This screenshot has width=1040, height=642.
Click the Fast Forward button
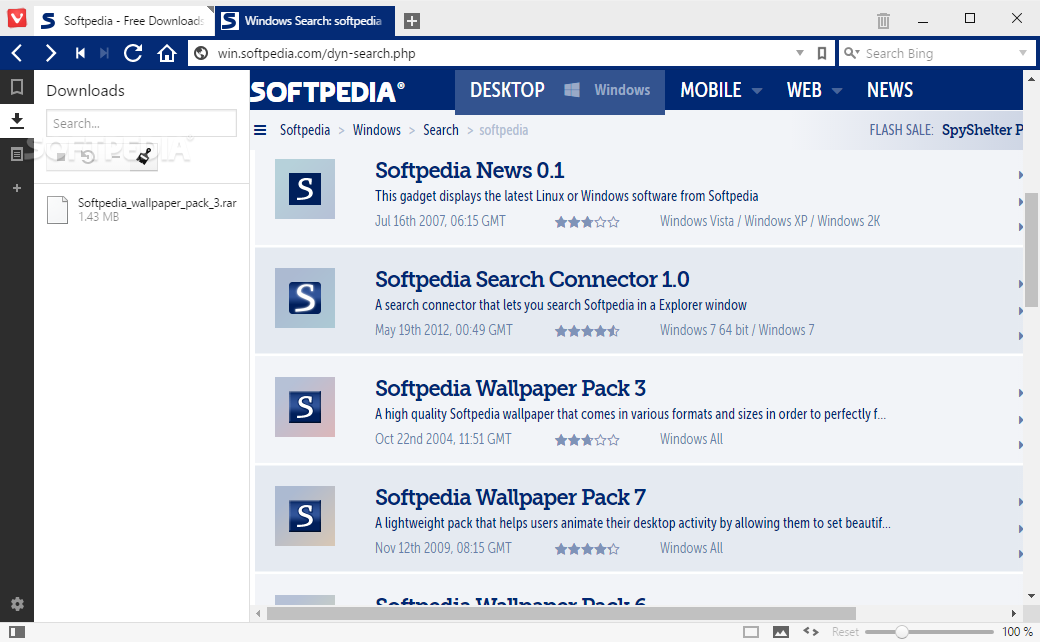pos(104,53)
